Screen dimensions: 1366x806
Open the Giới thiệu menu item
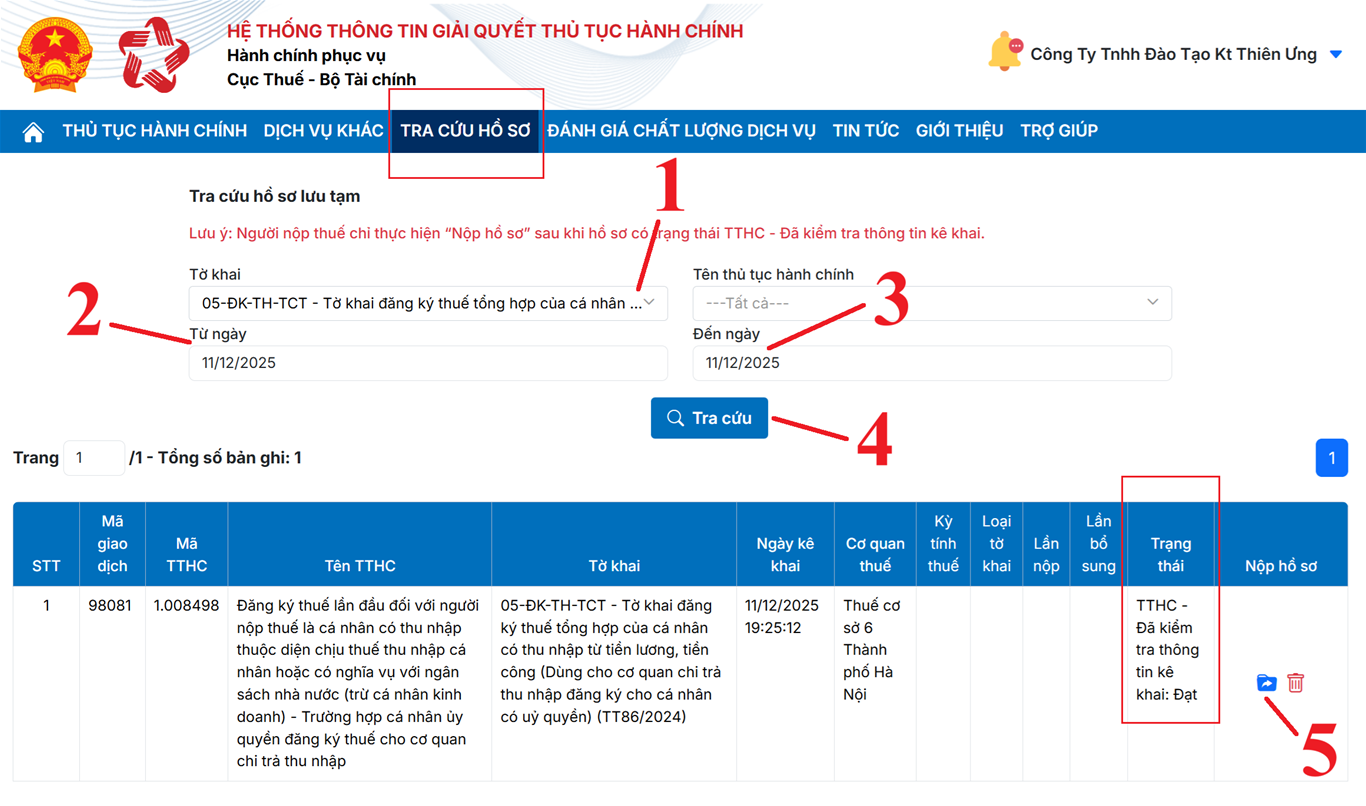pos(959,131)
